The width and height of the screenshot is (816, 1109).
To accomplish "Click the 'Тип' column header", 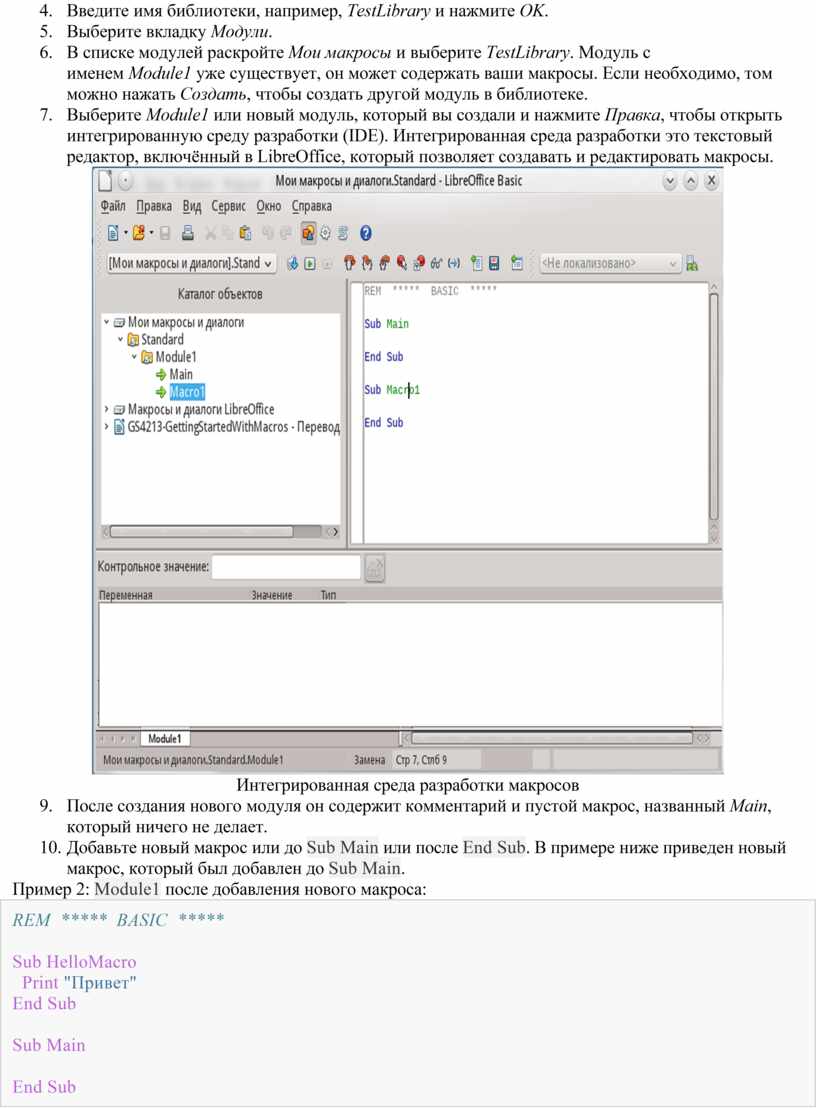I will coord(329,596).
